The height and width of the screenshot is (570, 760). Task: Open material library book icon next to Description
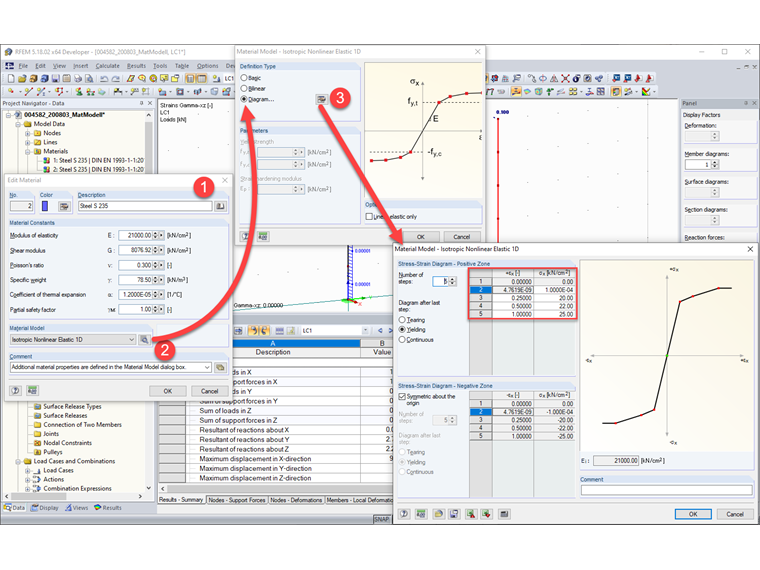pyautogui.click(x=221, y=206)
